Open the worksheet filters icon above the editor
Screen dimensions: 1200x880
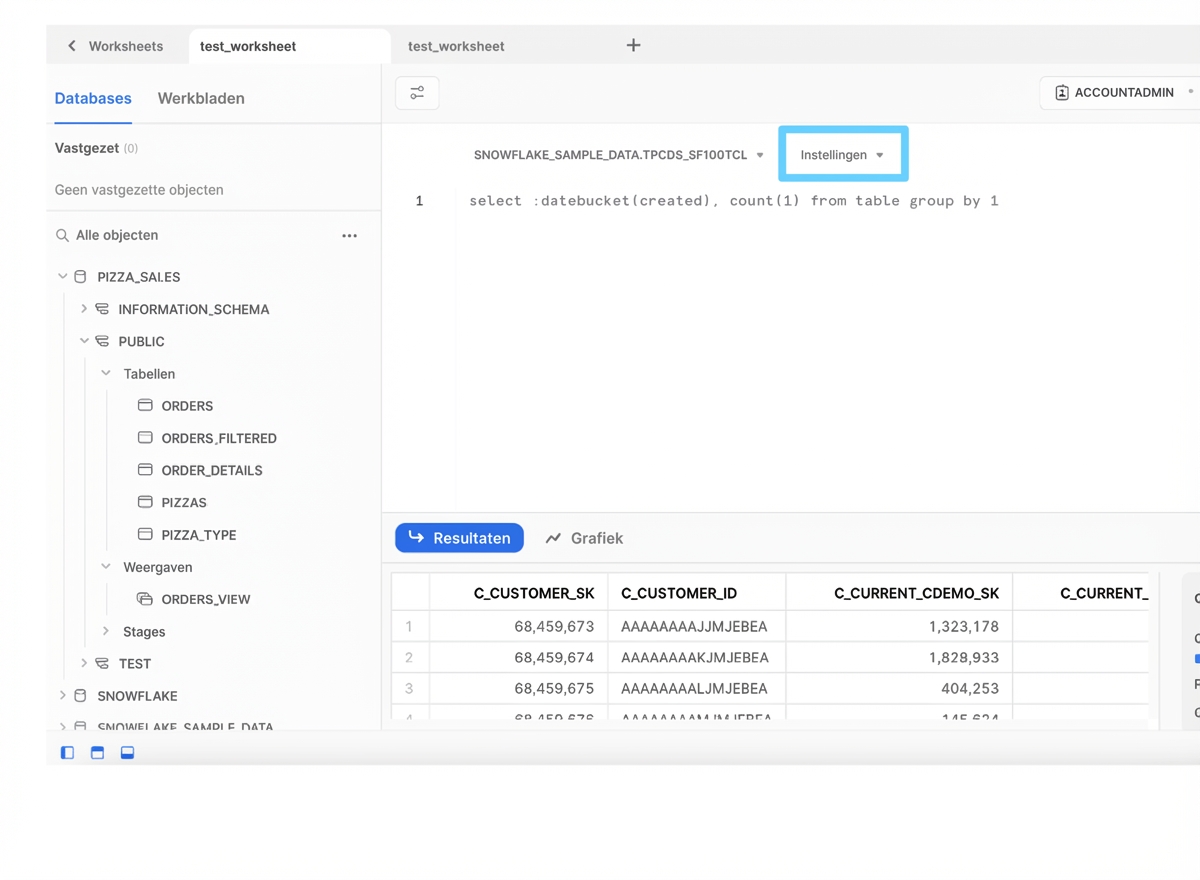coord(416,92)
